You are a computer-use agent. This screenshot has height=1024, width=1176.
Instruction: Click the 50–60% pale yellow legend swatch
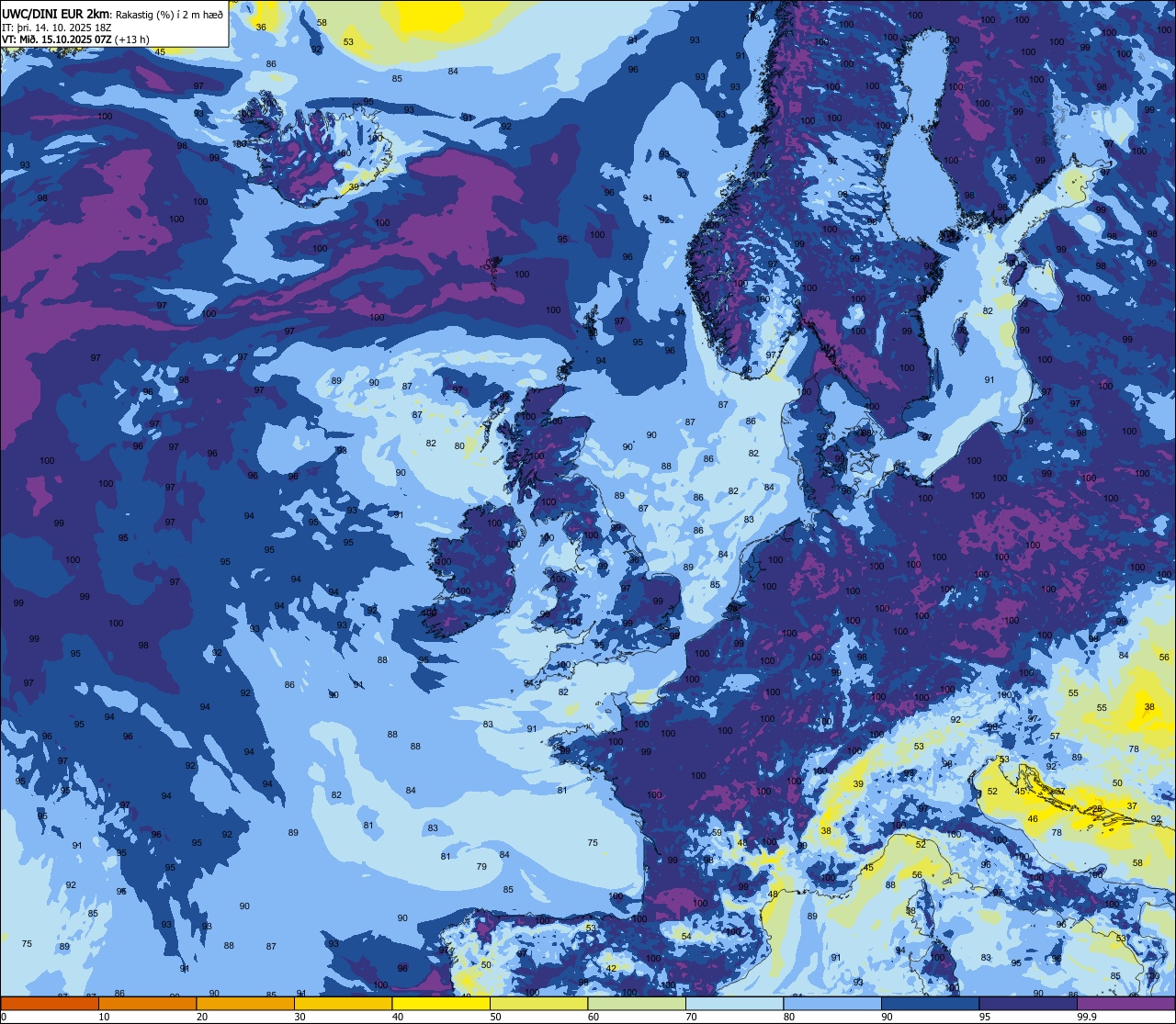pos(538,1003)
